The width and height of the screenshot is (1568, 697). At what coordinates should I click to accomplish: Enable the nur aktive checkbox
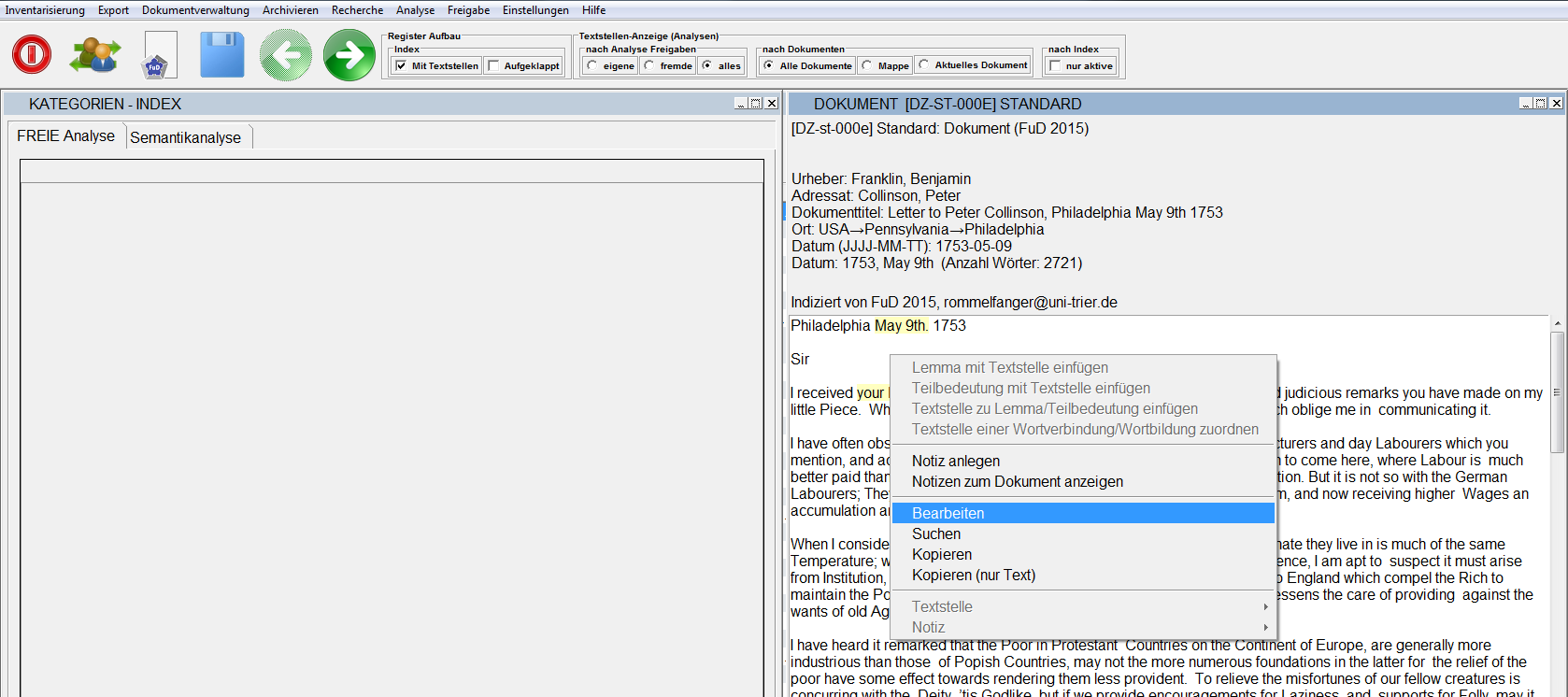coord(1055,65)
